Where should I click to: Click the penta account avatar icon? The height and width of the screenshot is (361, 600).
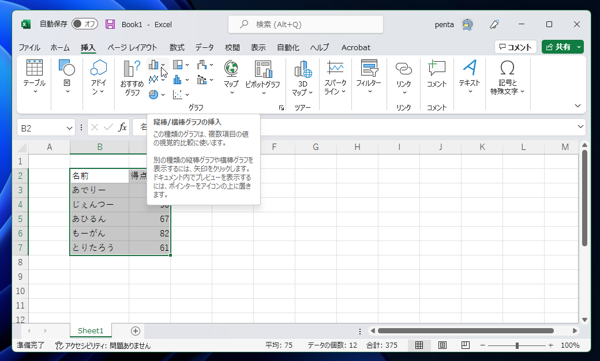click(x=467, y=25)
